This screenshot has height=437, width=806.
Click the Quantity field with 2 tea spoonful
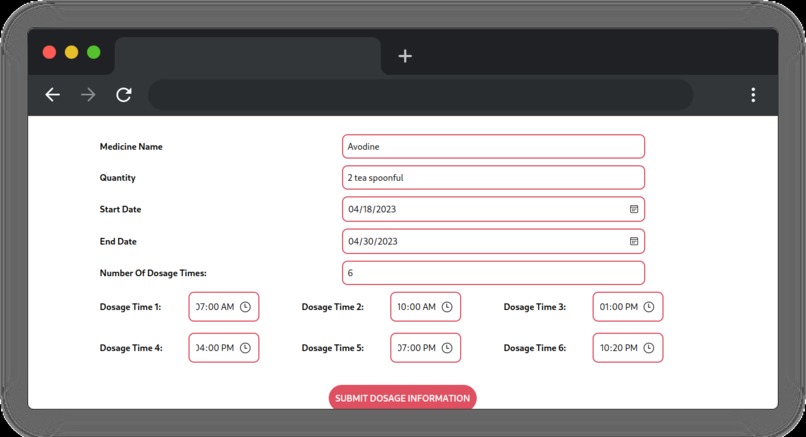coord(493,178)
